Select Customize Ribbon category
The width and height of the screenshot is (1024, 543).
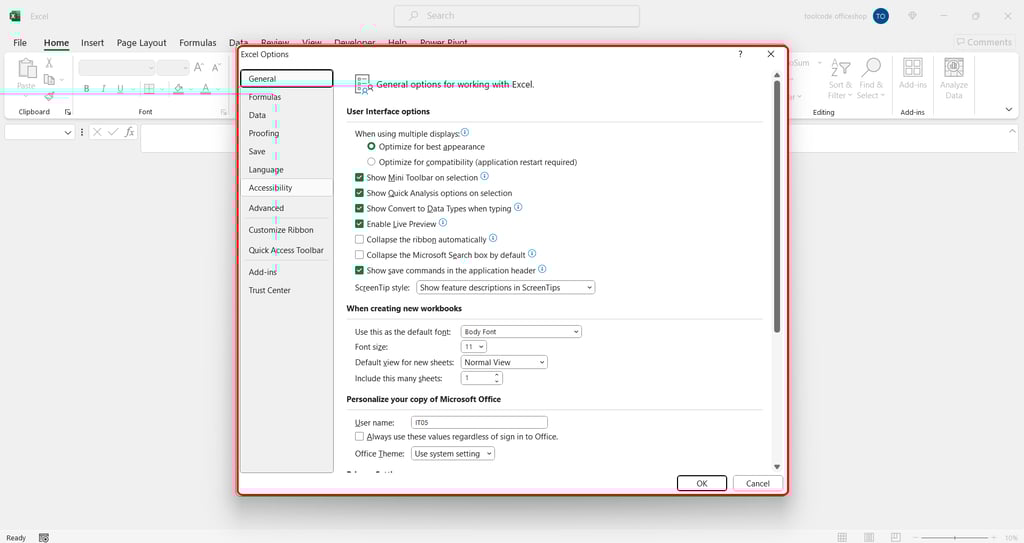click(x=286, y=230)
